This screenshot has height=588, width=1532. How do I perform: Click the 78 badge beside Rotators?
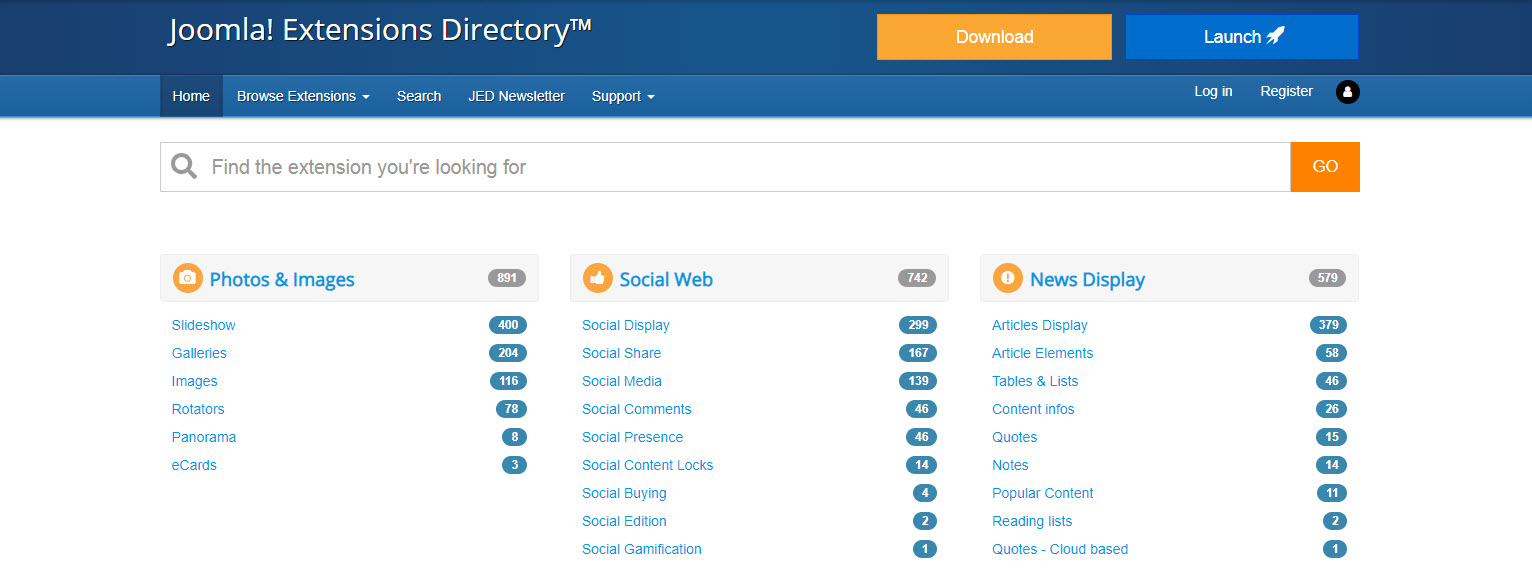[x=511, y=409]
